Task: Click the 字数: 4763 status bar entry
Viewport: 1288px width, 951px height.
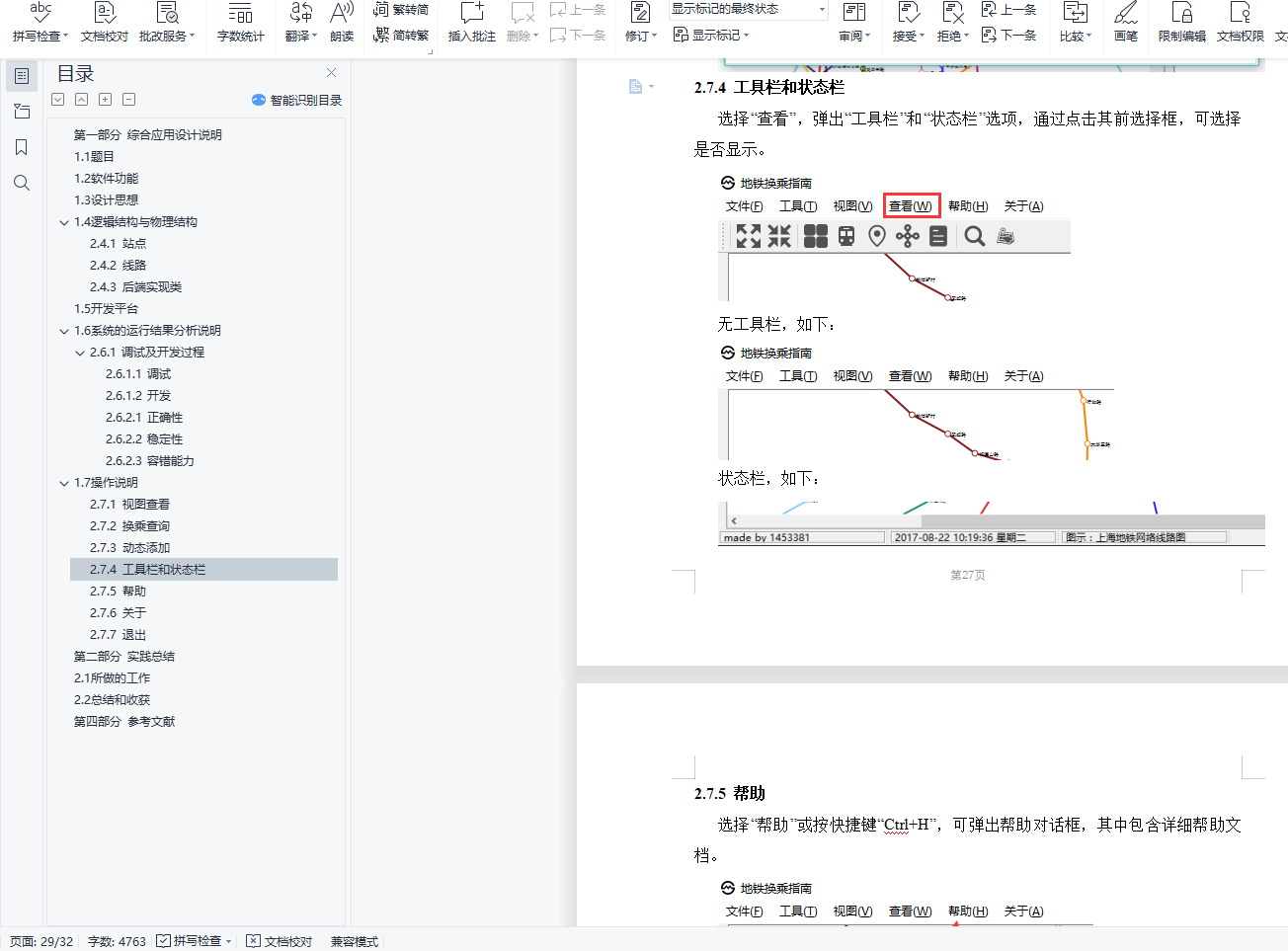Action: pos(117,941)
